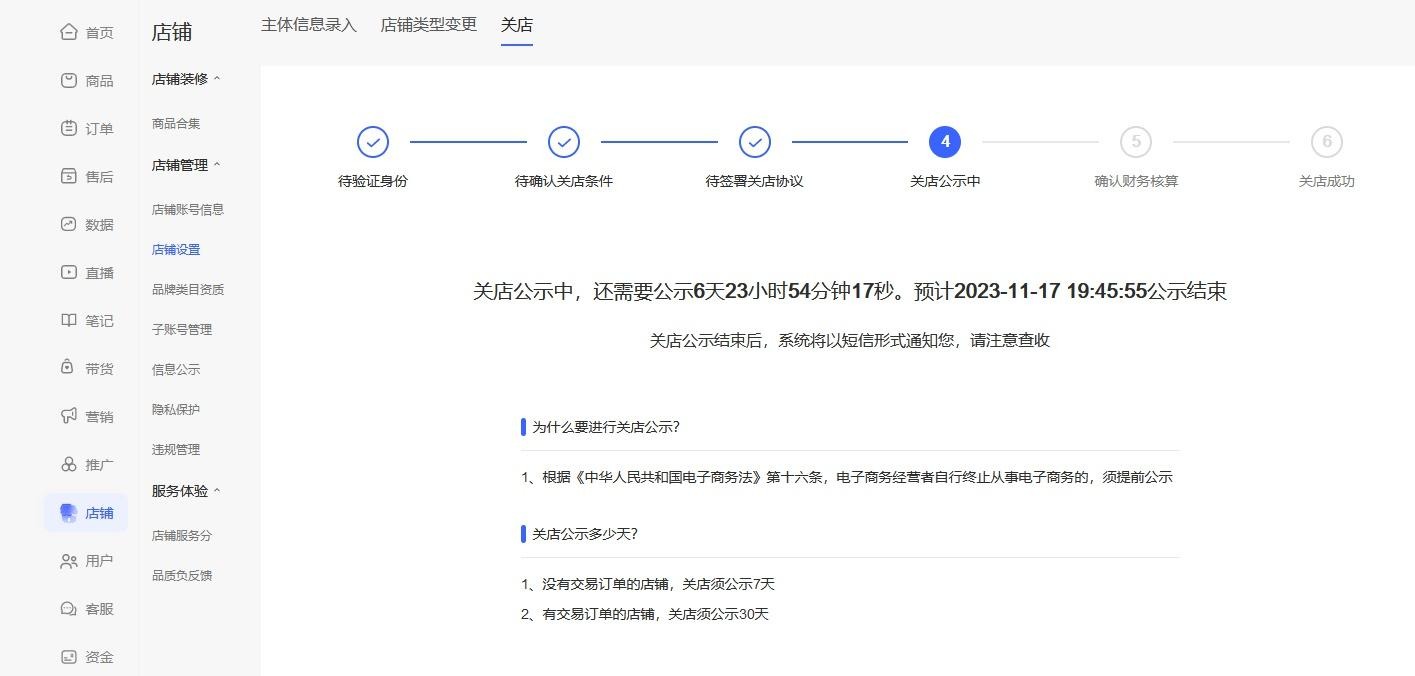The height and width of the screenshot is (676, 1415).
Task: Switch to the 主体信息录入 tab
Action: pyautogui.click(x=309, y=24)
